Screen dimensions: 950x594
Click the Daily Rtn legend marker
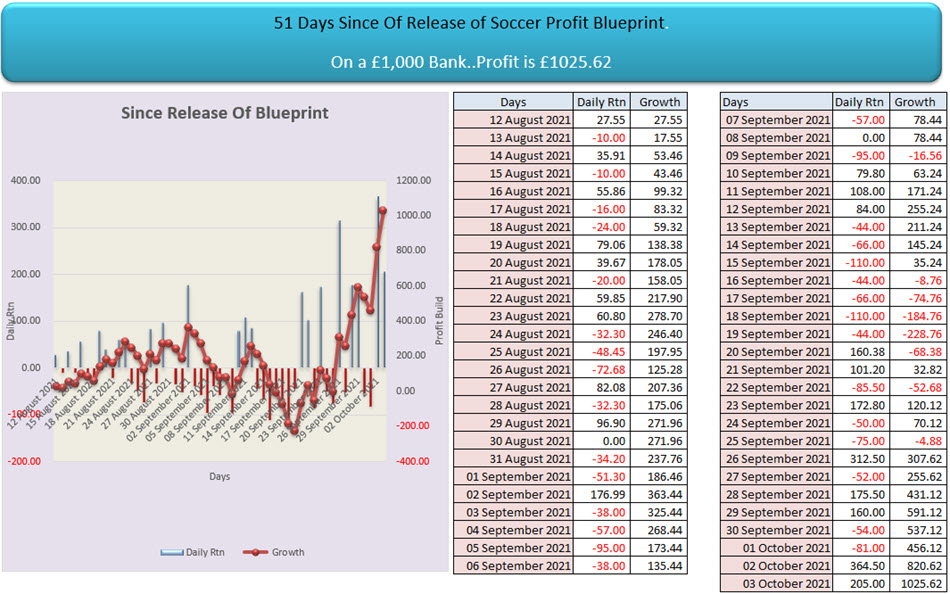tap(173, 552)
